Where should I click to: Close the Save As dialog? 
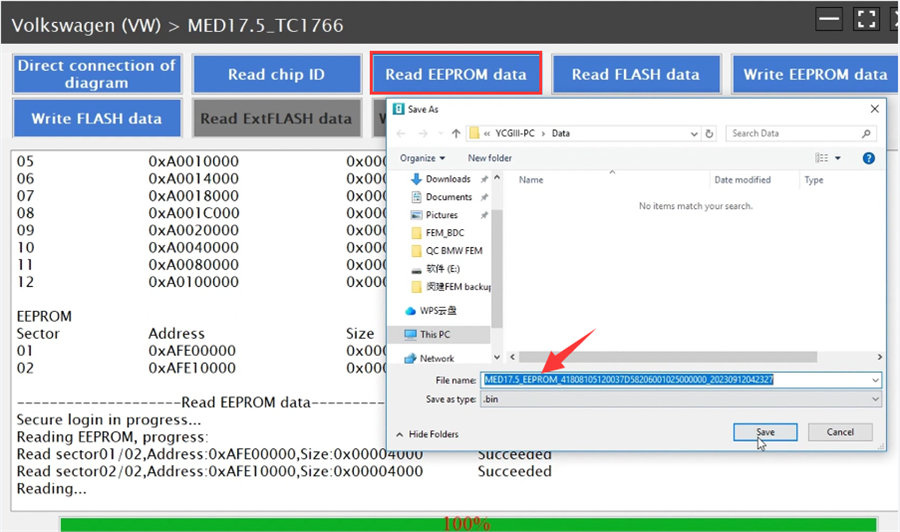pyautogui.click(x=874, y=108)
